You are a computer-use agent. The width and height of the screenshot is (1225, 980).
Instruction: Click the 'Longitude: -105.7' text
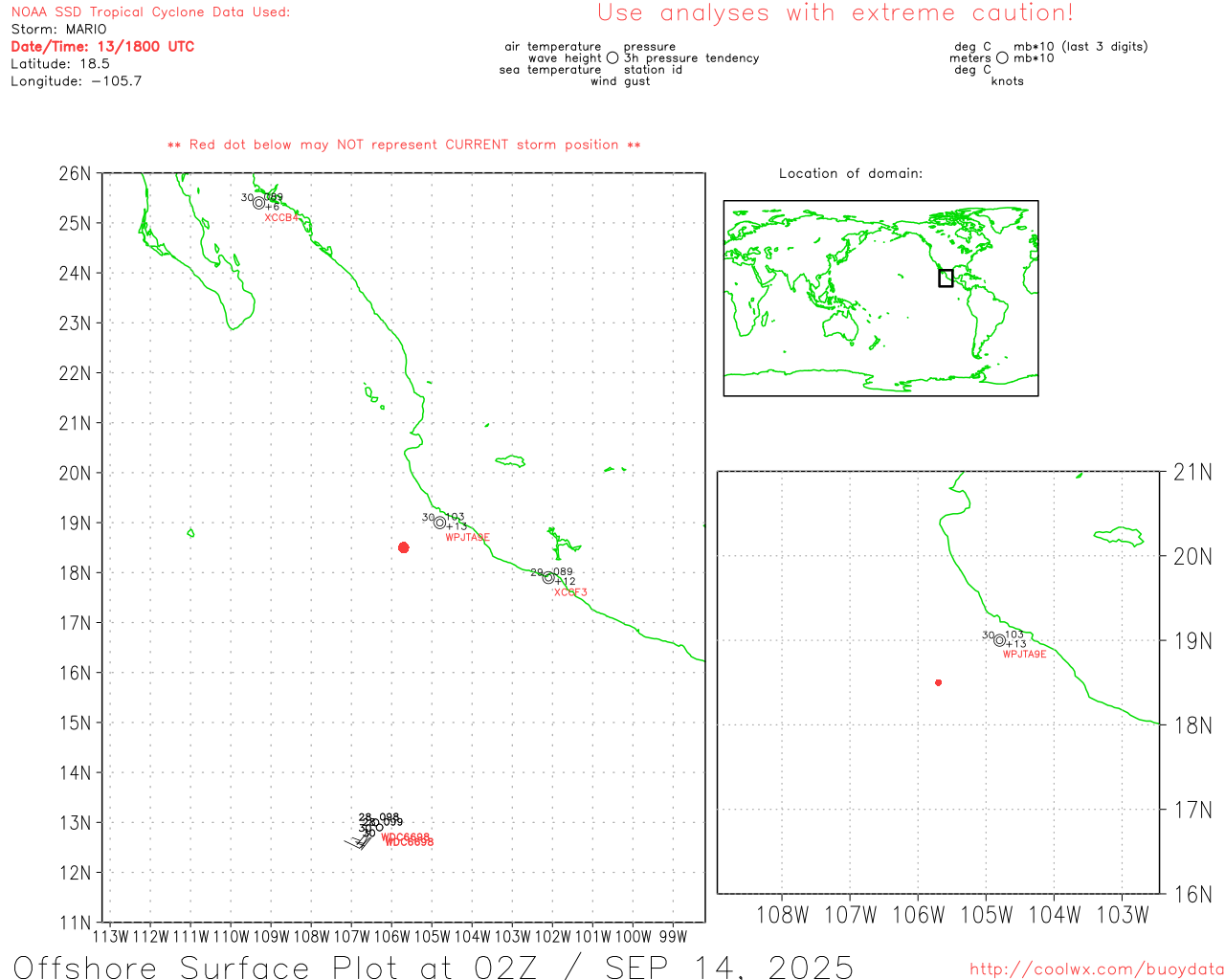[77, 81]
